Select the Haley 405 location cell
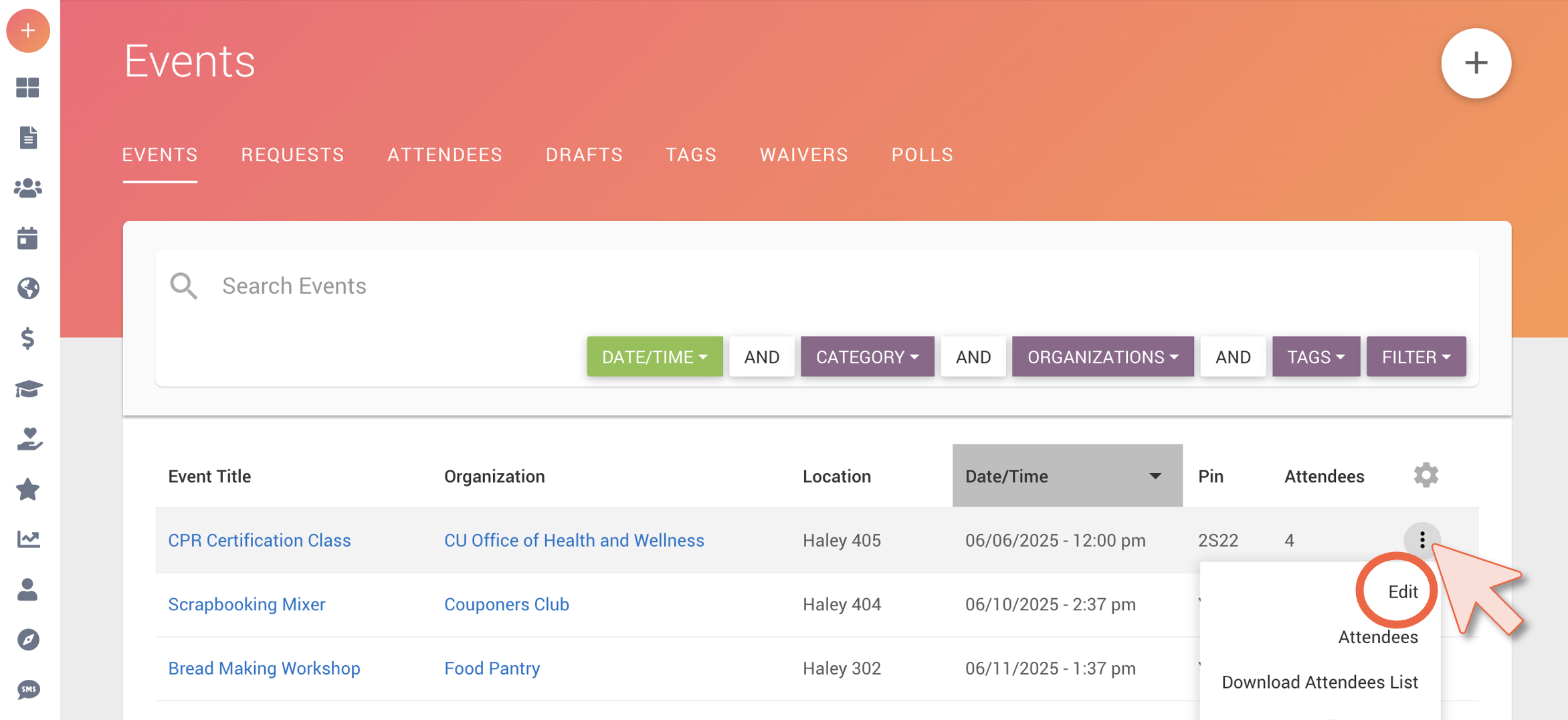The height and width of the screenshot is (720, 1568). [842, 540]
